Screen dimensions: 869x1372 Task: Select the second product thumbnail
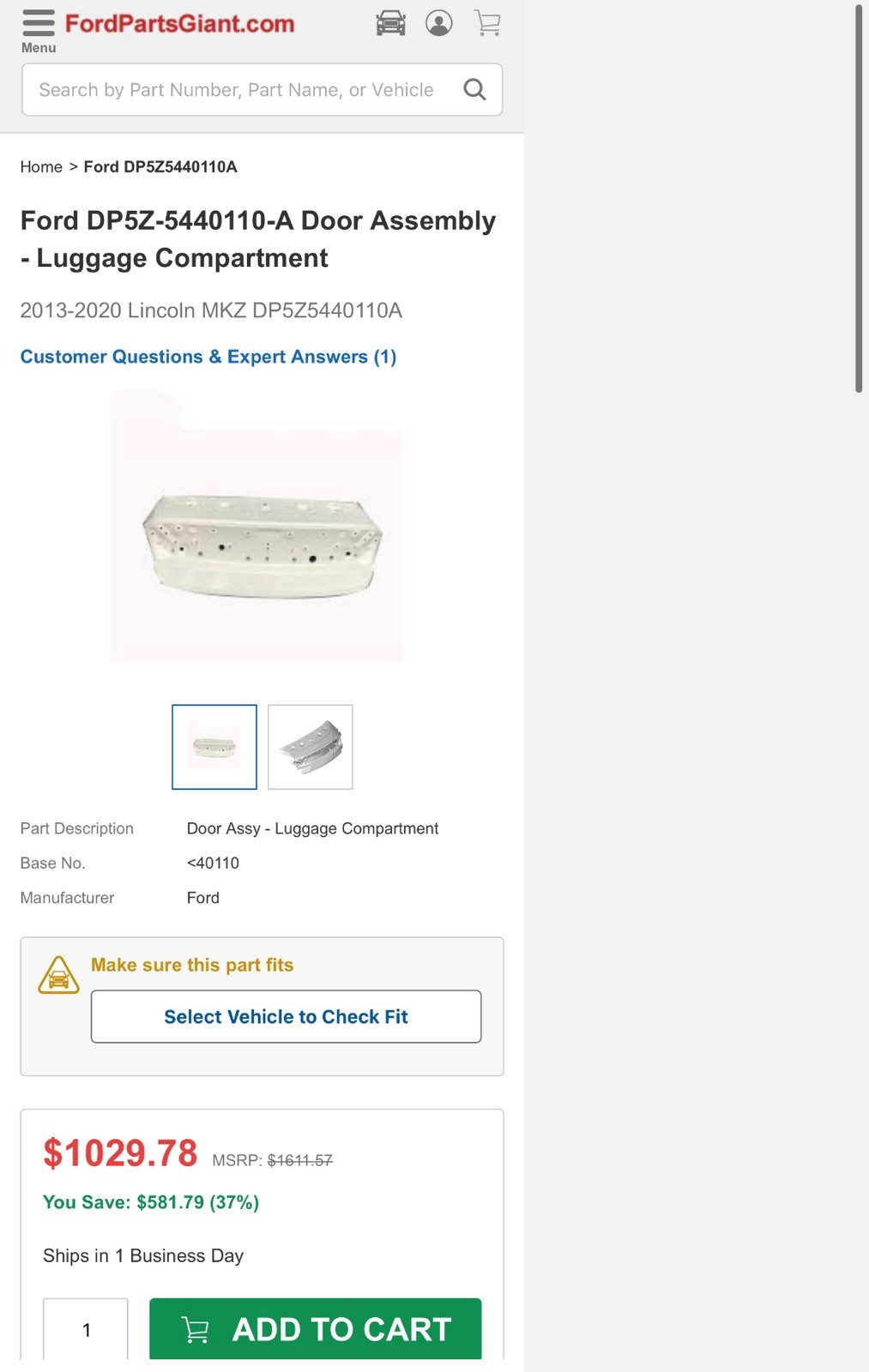[x=311, y=747]
